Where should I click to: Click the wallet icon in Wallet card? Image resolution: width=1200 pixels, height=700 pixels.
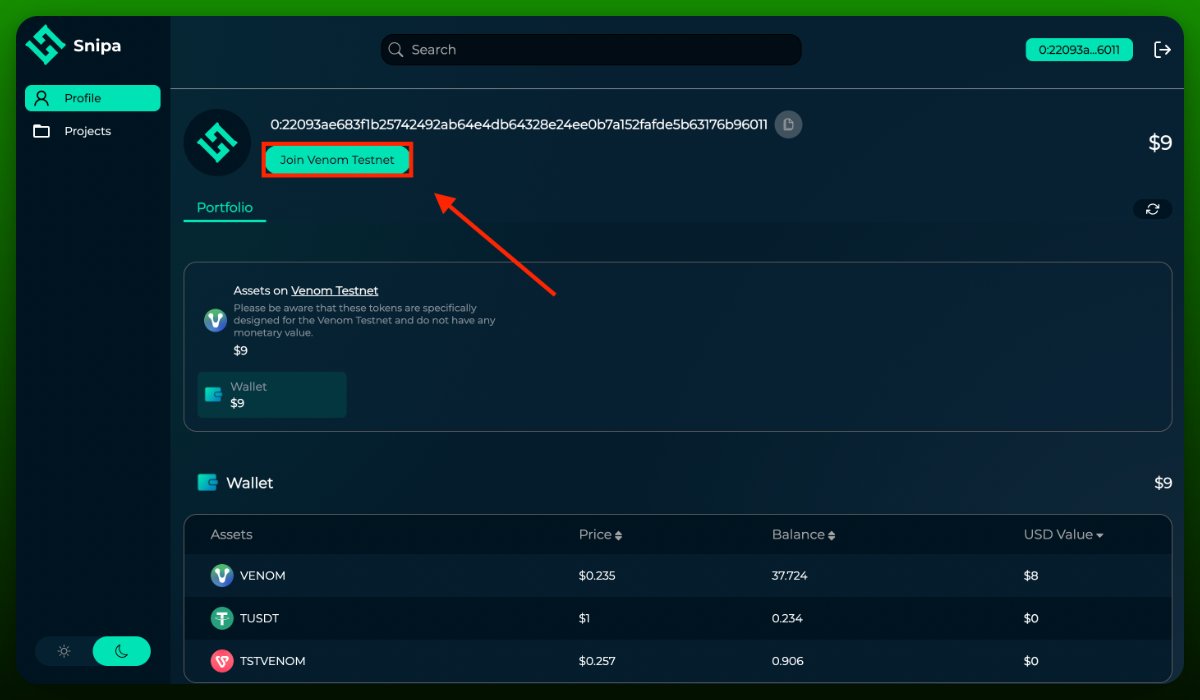[x=213, y=394]
